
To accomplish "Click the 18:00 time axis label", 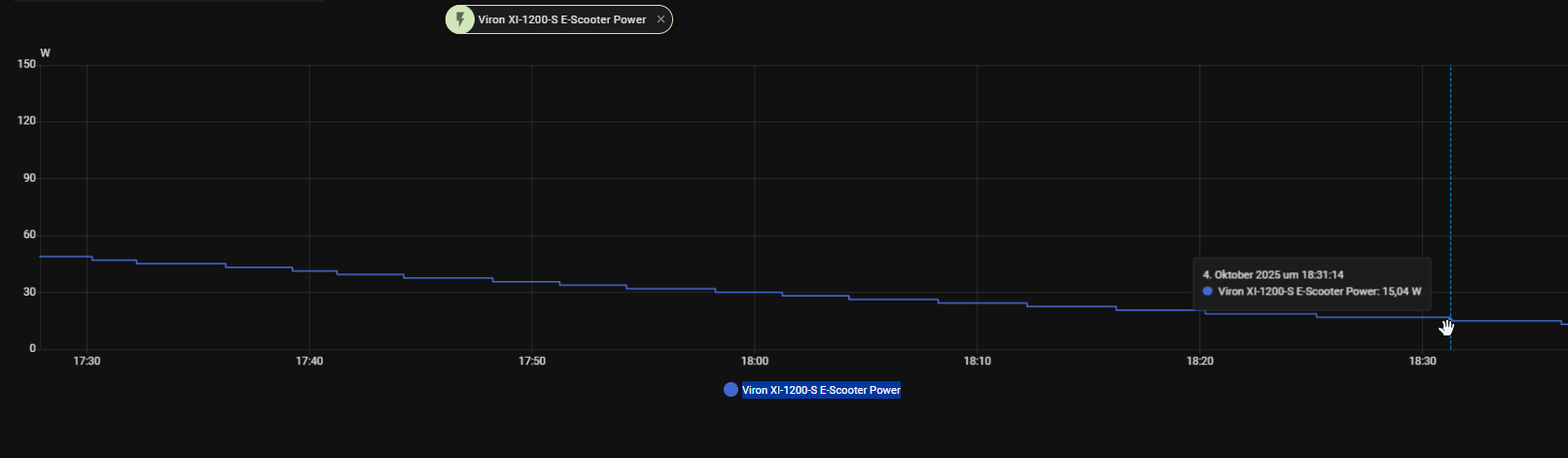I will click(x=755, y=361).
